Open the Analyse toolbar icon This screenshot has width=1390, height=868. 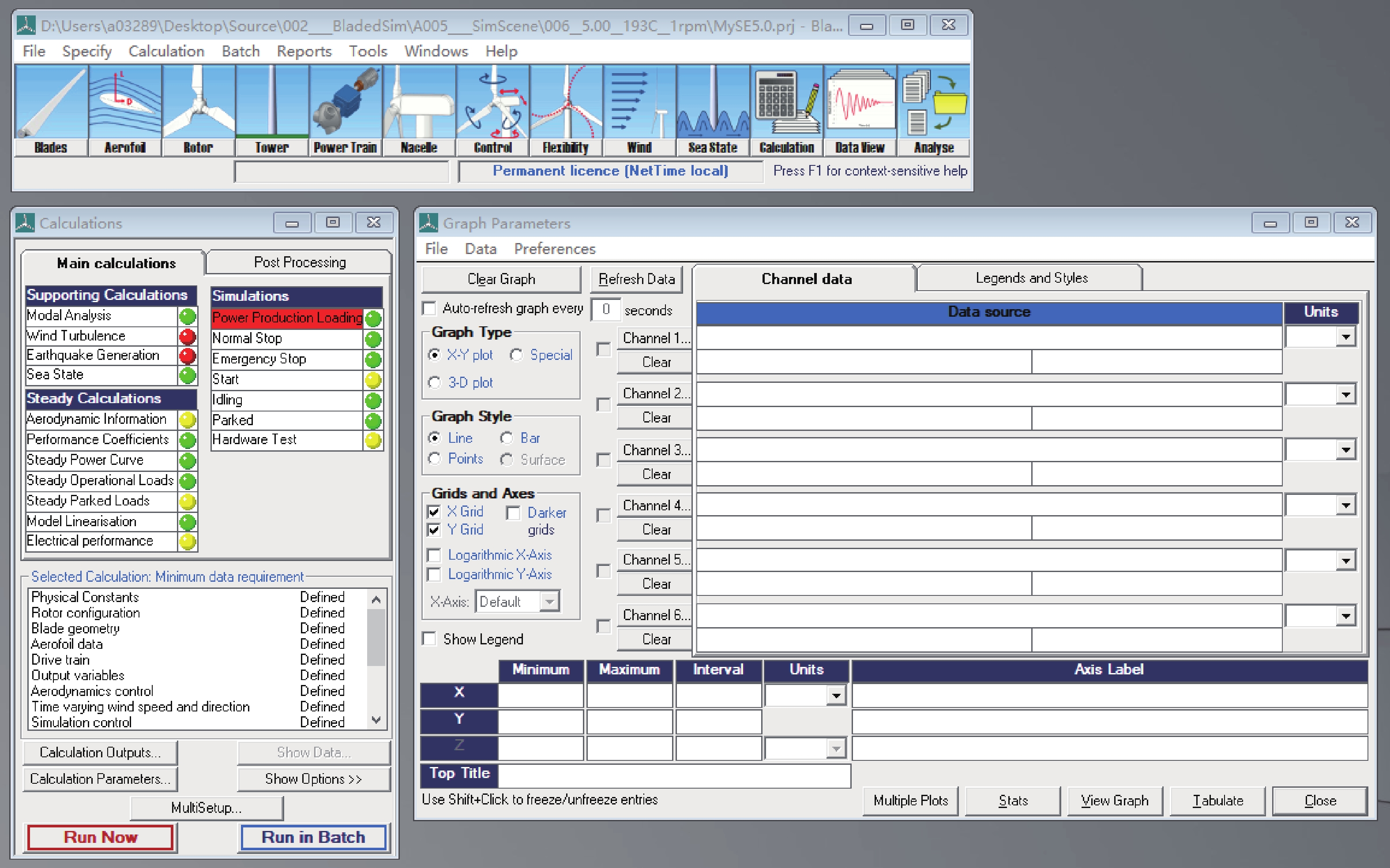933,110
